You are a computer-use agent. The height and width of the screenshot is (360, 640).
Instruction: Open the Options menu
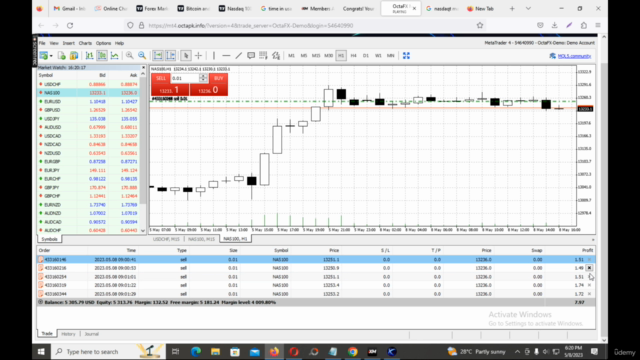103,43
